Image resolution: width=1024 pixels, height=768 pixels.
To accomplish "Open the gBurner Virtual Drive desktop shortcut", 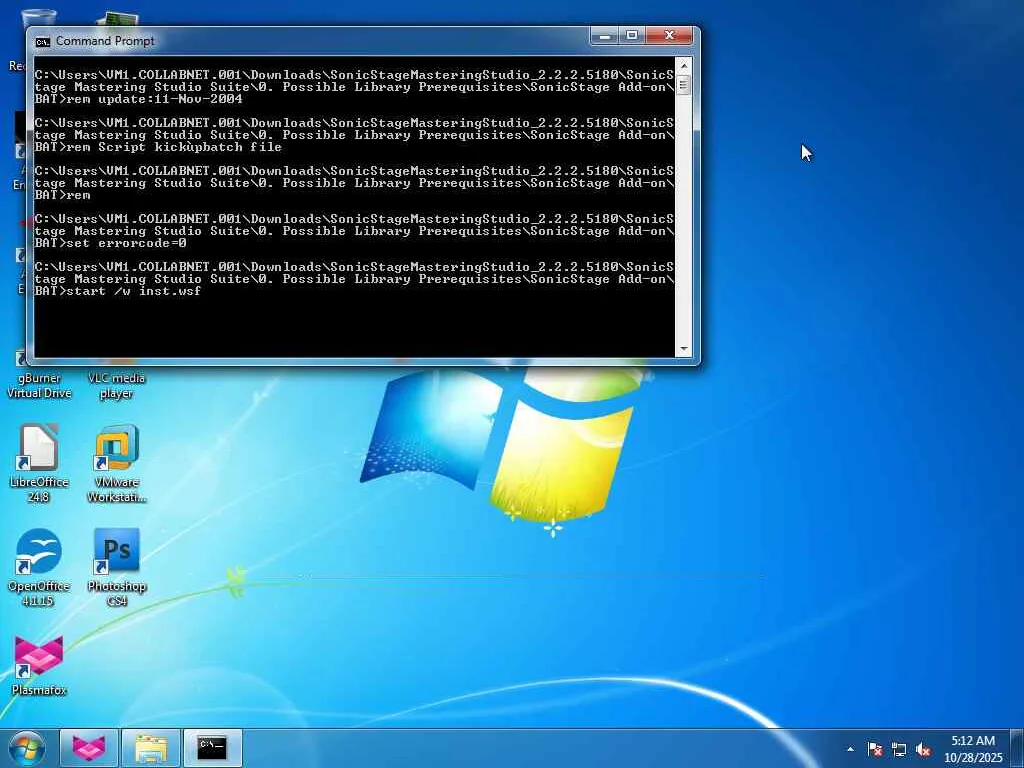I will (39, 379).
